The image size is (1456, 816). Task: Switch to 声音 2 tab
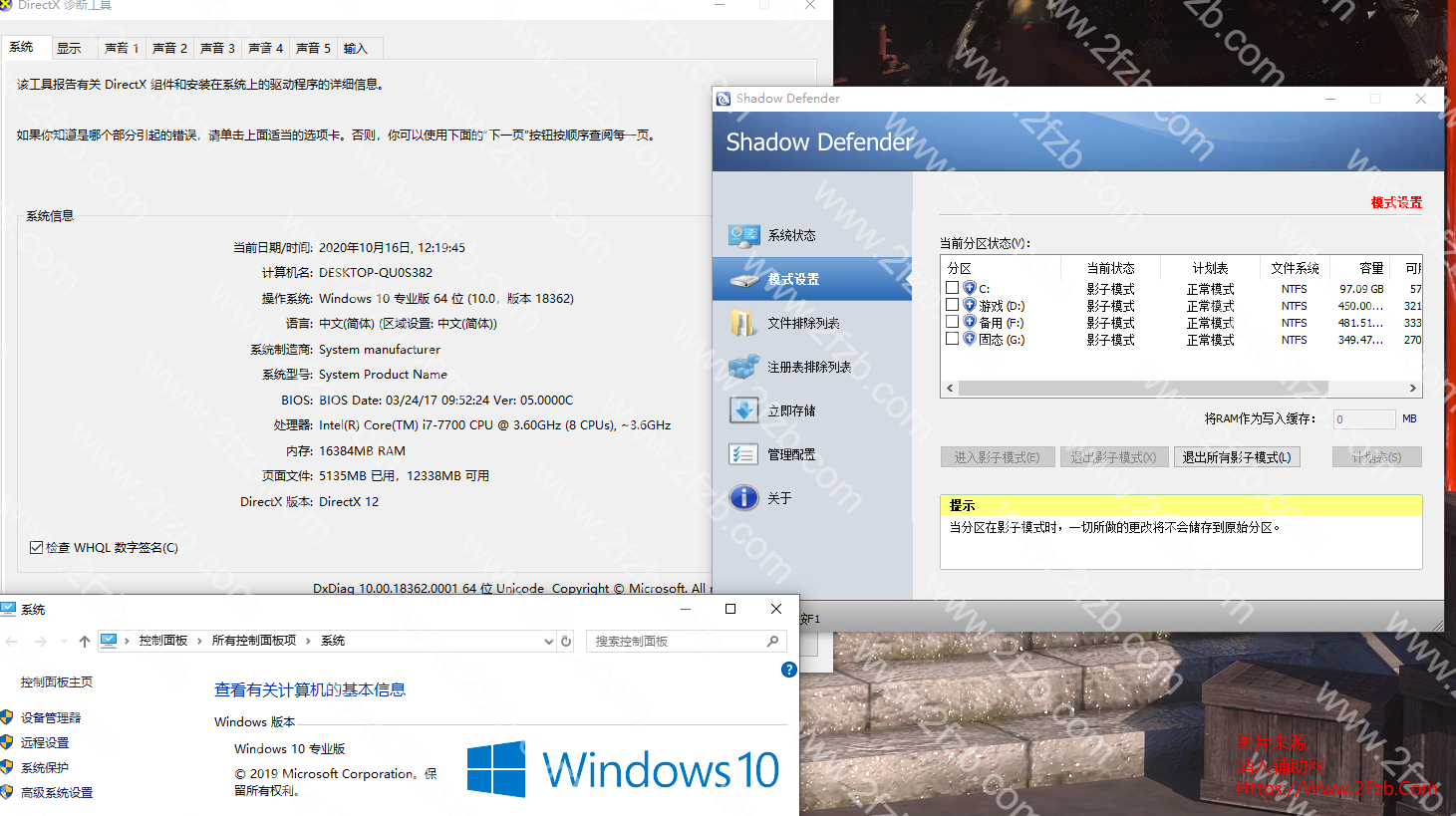coord(169,48)
